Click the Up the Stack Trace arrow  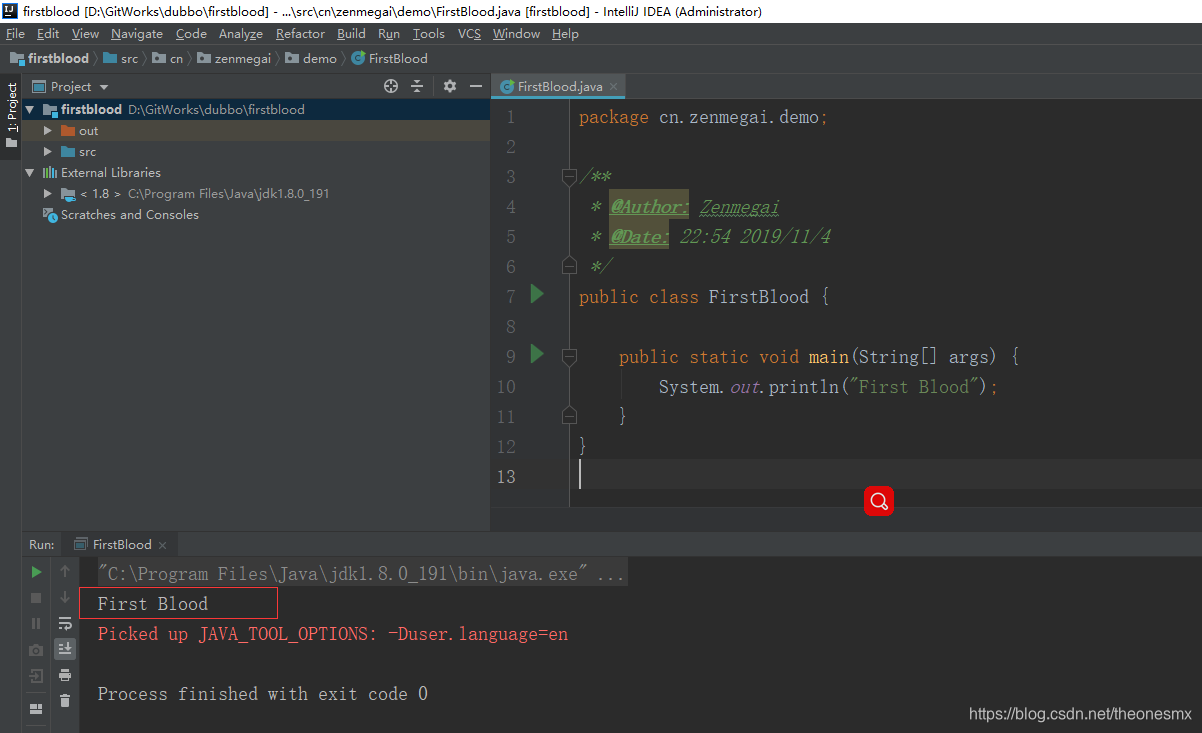(65, 572)
